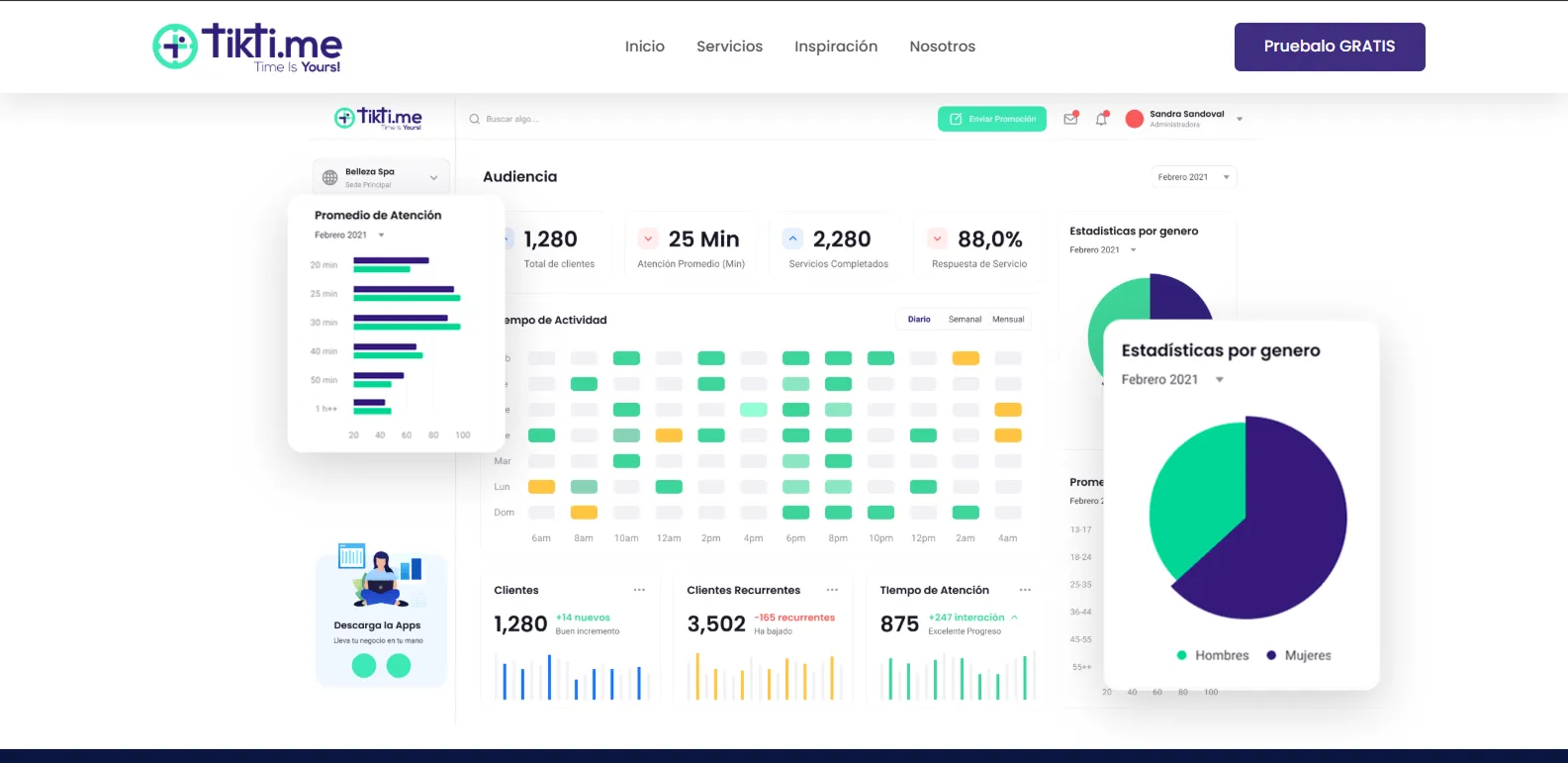This screenshot has width=1568, height=763.
Task: Open the Audiencia Febrero 2021 date dropdown
Action: pyautogui.click(x=1194, y=177)
